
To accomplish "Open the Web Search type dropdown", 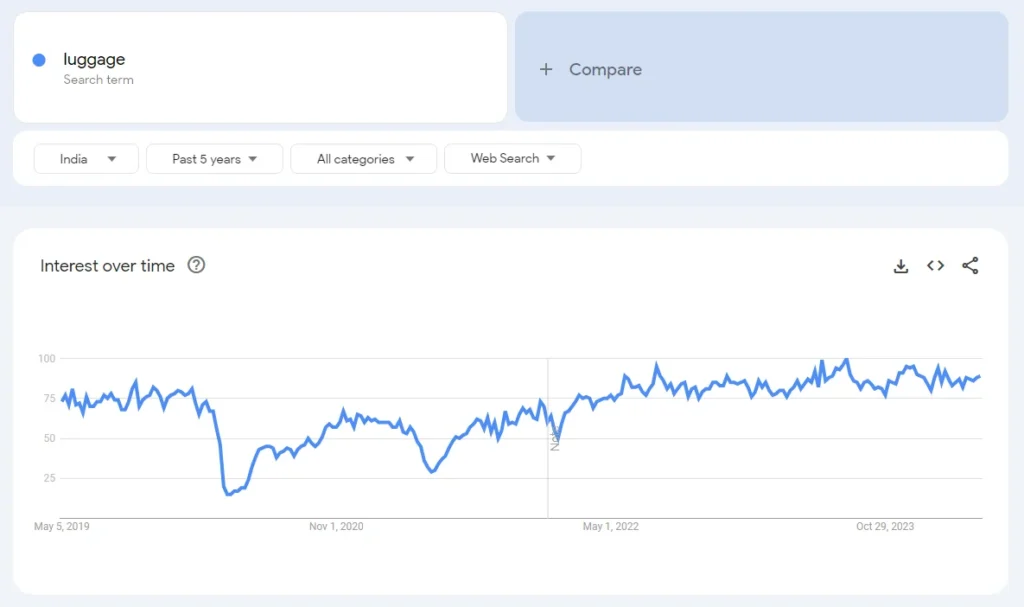I will [x=512, y=159].
